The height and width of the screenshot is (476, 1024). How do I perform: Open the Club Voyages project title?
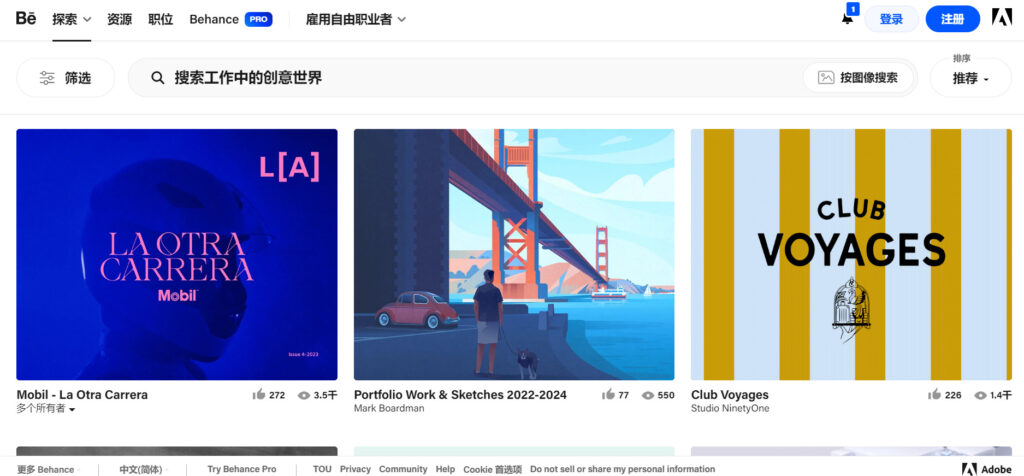[729, 394]
